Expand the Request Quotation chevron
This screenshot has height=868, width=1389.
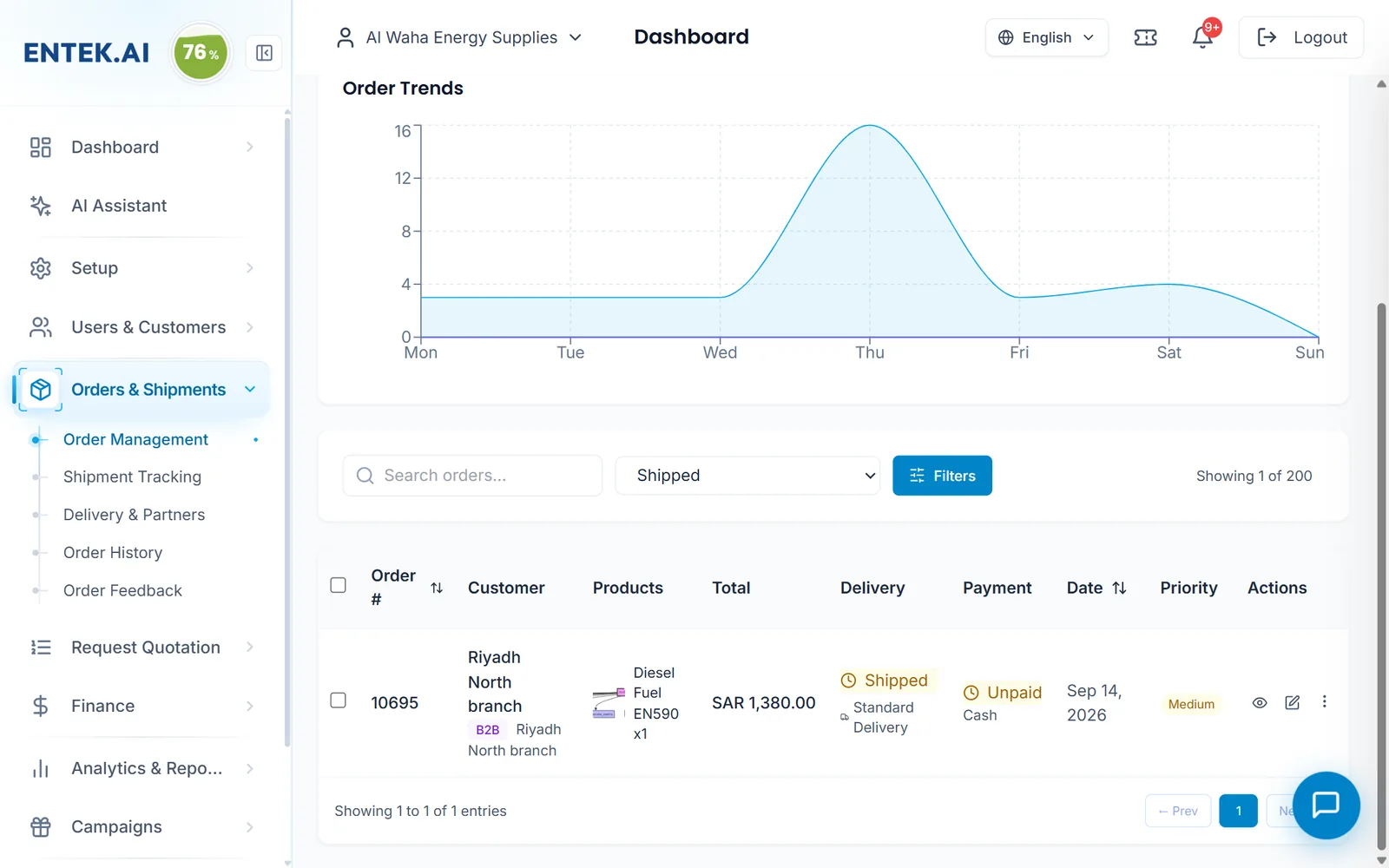click(x=250, y=648)
